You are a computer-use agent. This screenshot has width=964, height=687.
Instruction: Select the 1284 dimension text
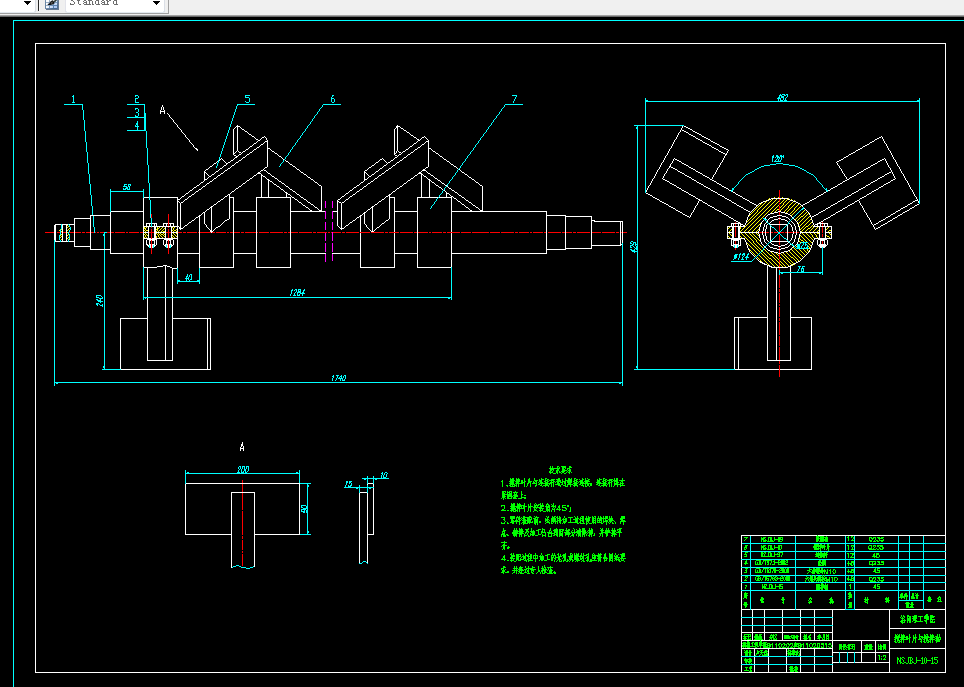coord(297,293)
